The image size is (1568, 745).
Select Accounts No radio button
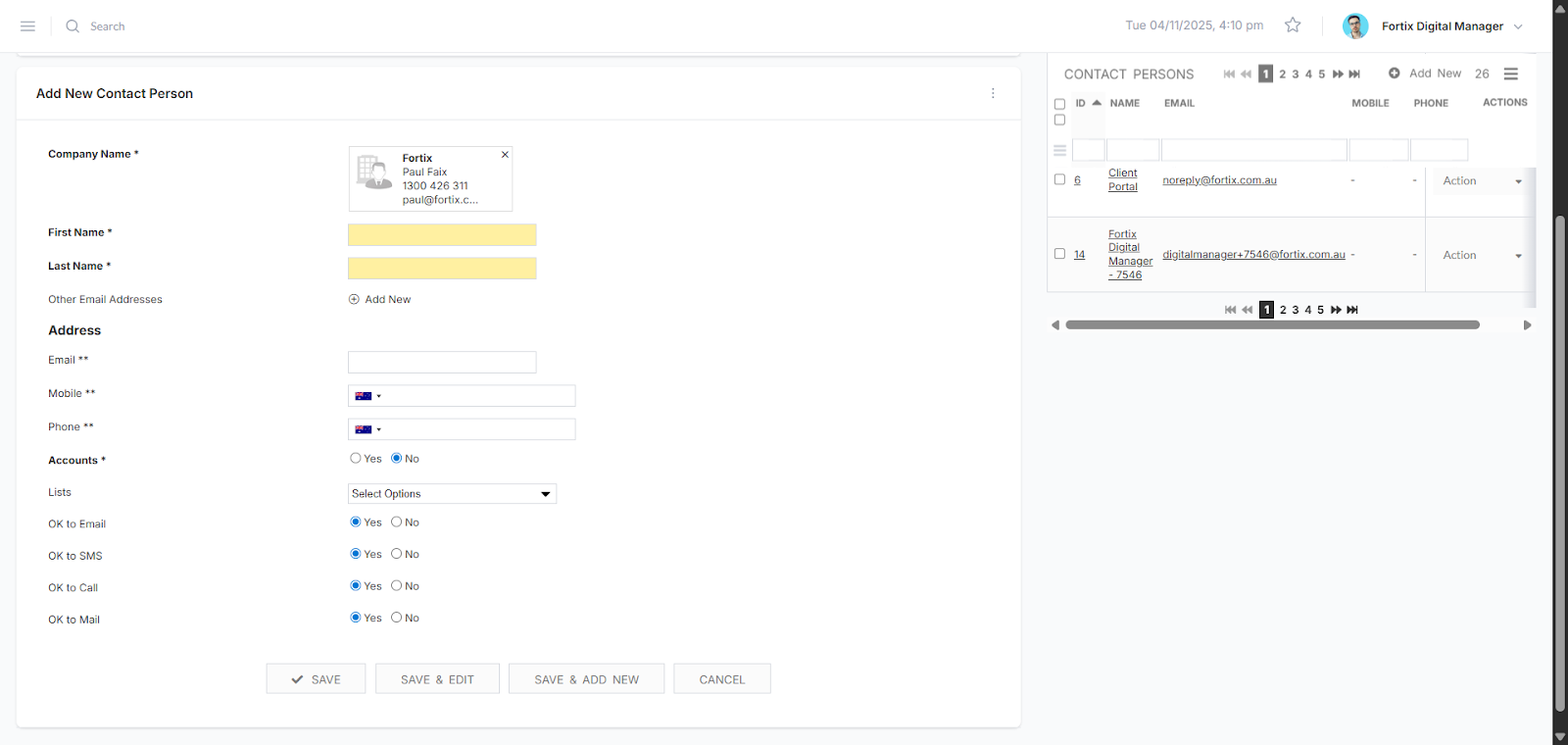click(397, 458)
